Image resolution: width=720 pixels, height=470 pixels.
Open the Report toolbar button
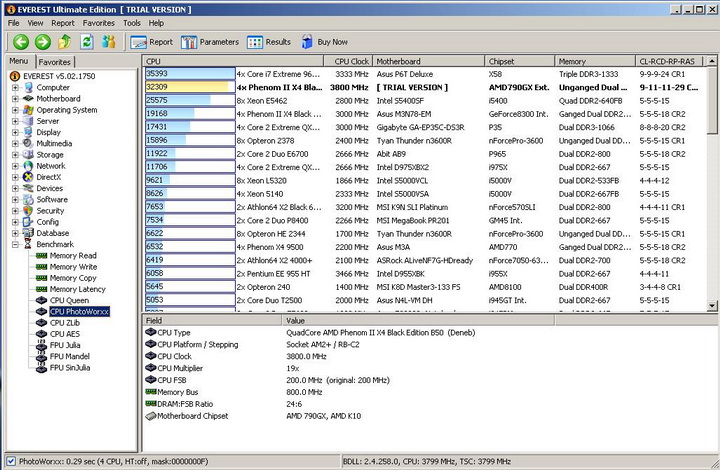(x=152, y=42)
